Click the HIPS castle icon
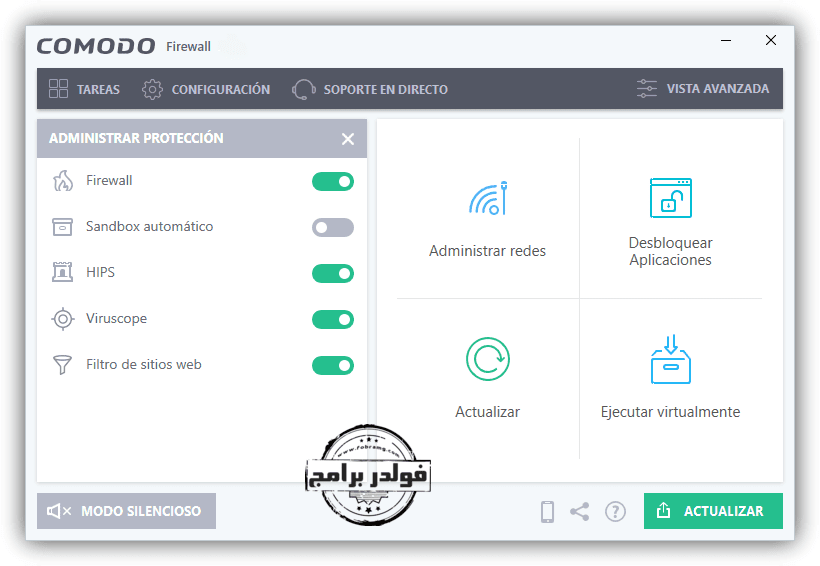This screenshot has height=566, width=820. pos(62,272)
